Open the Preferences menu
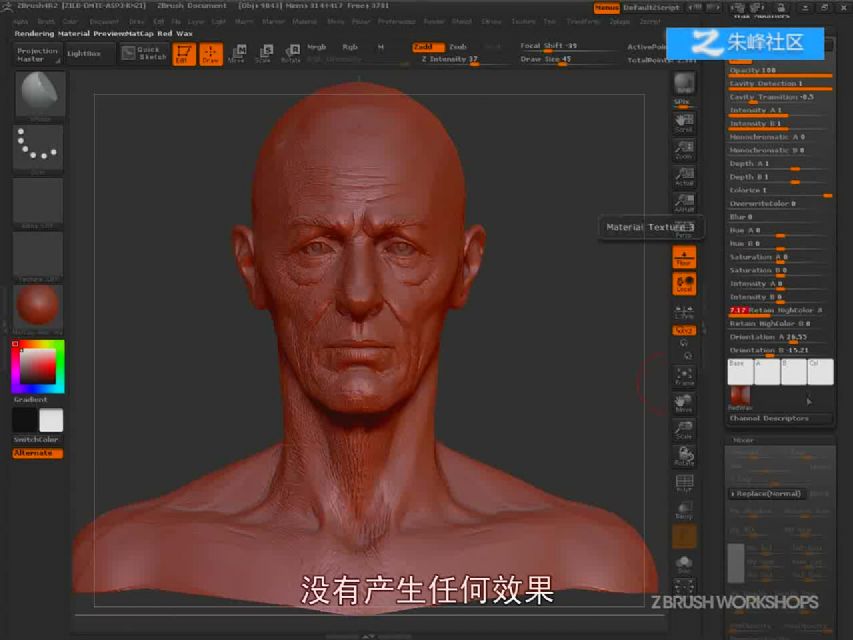This screenshot has height=640, width=853. (x=397, y=22)
